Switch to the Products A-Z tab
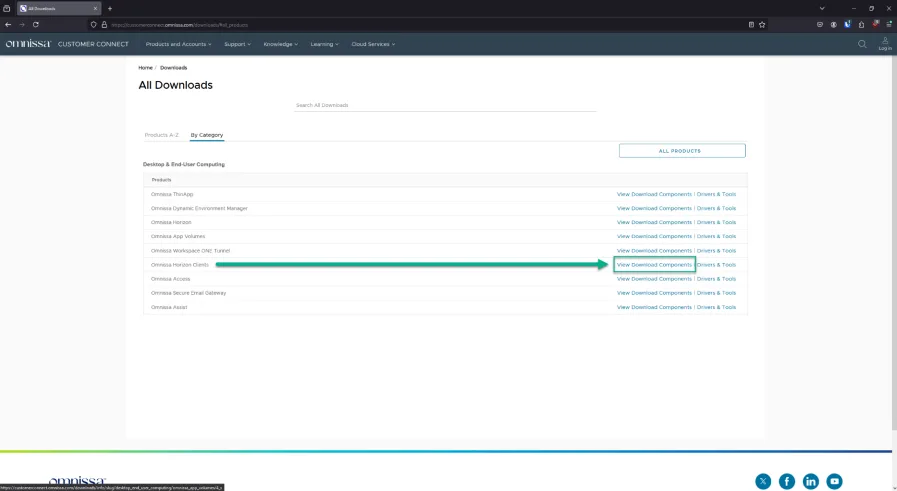897x491 pixels. [x=161, y=135]
